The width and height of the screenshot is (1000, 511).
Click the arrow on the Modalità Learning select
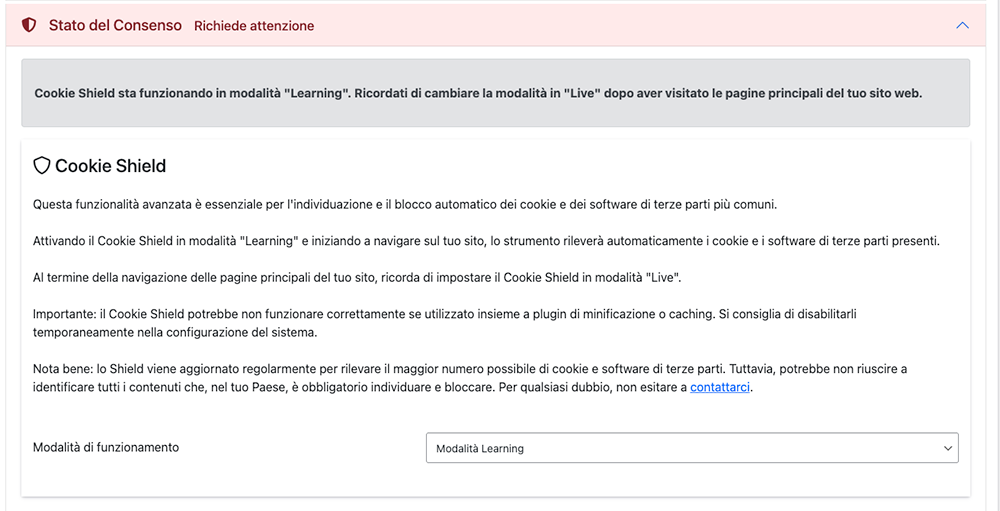(947, 449)
